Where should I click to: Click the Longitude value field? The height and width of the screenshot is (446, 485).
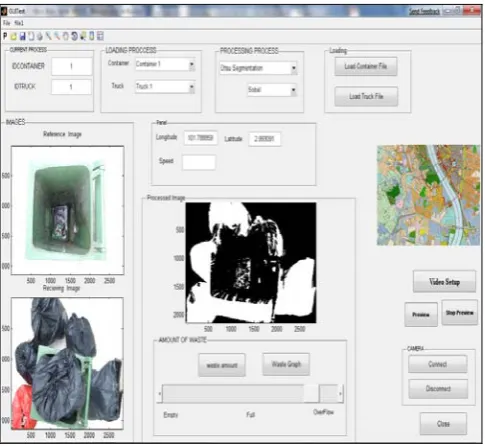pos(201,138)
